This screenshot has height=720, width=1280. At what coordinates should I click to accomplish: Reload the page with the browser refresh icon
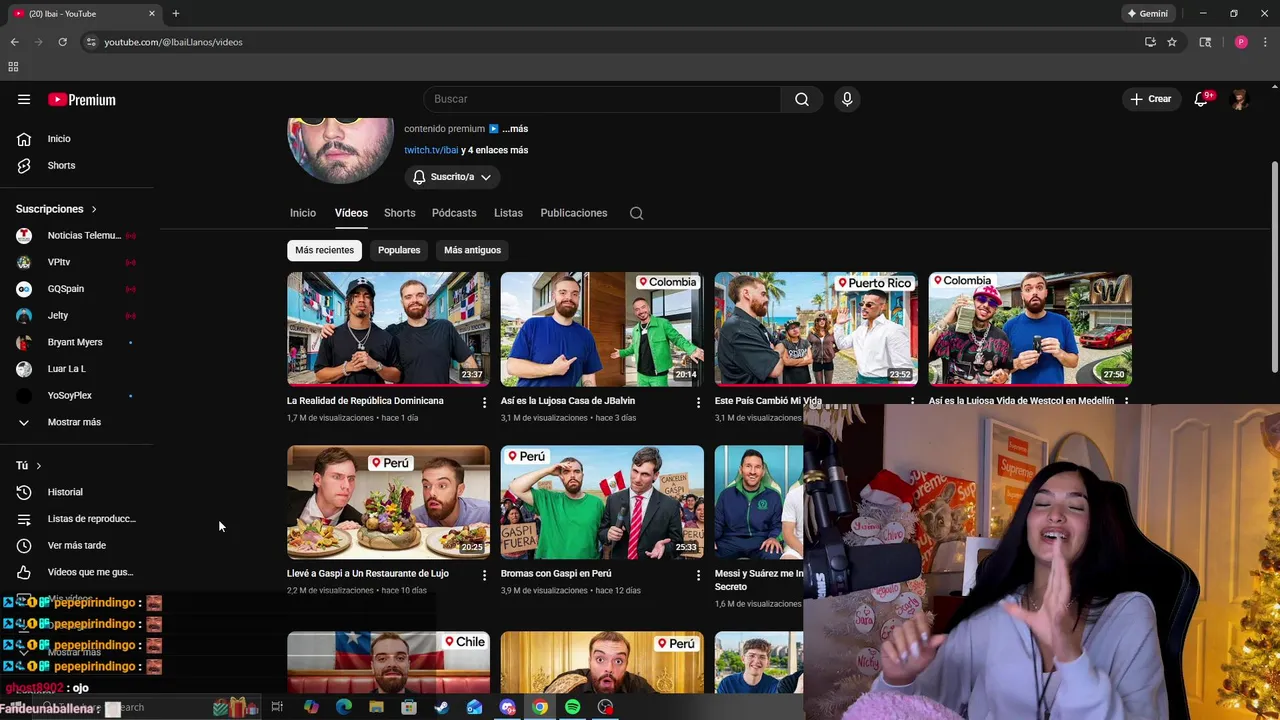[x=62, y=42]
